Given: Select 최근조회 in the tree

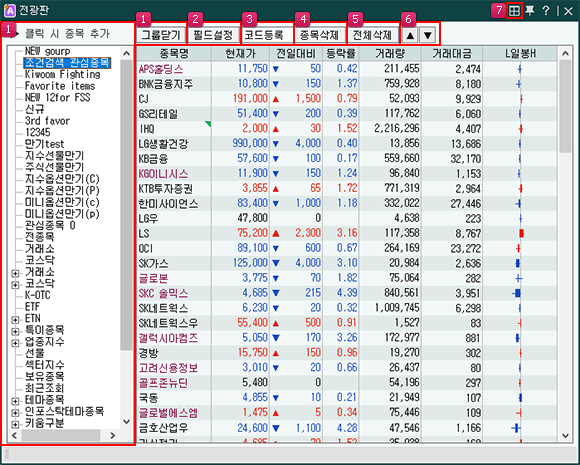Looking at the screenshot, I should (x=44, y=388).
